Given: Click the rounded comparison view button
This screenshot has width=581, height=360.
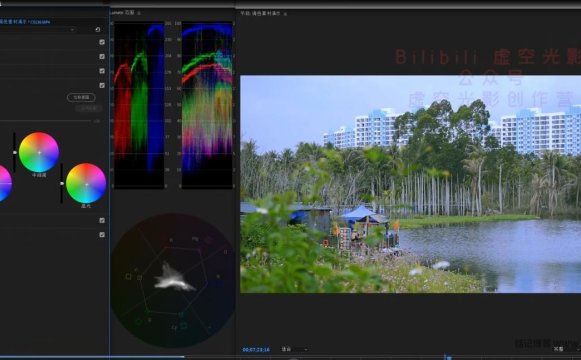Looking at the screenshot, I should point(81,97).
